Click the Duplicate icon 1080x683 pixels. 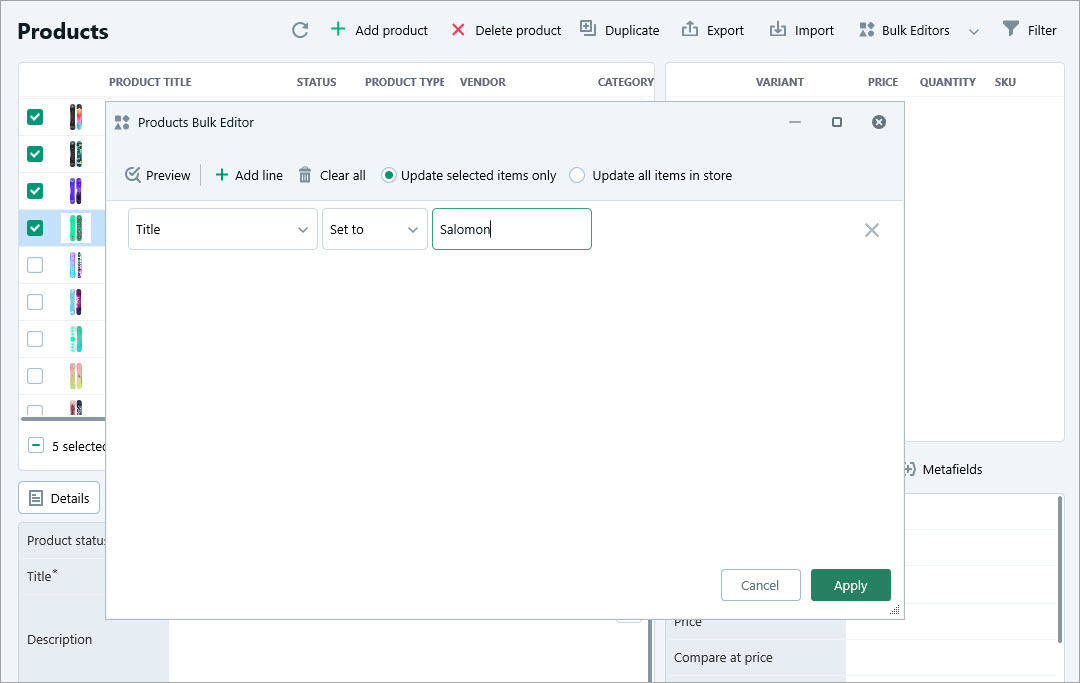click(588, 28)
